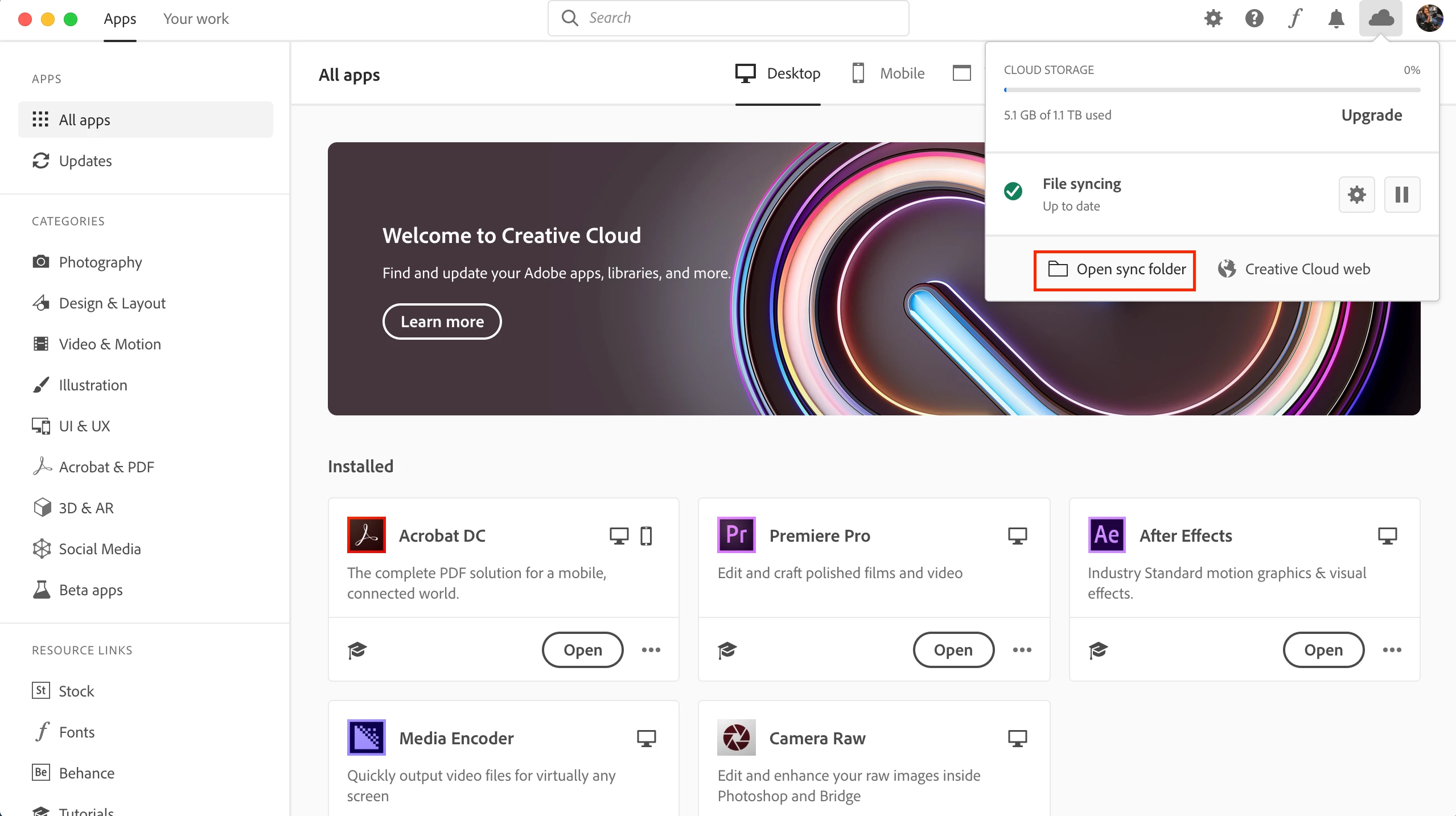Click the cloud activity icon in header
Screen dimensions: 1456x816
(x=1380, y=18)
